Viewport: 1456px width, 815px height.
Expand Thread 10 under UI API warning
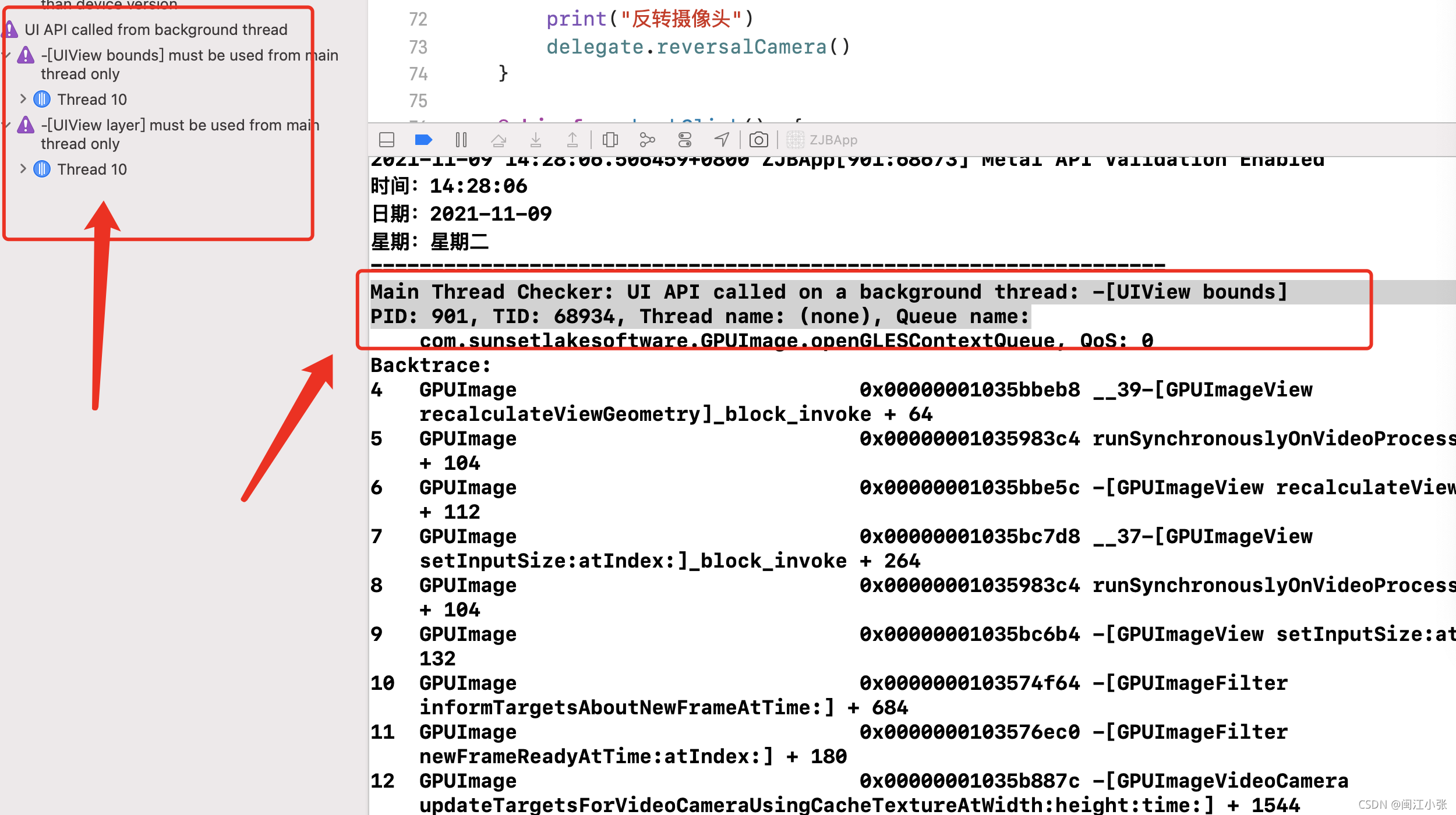point(22,98)
